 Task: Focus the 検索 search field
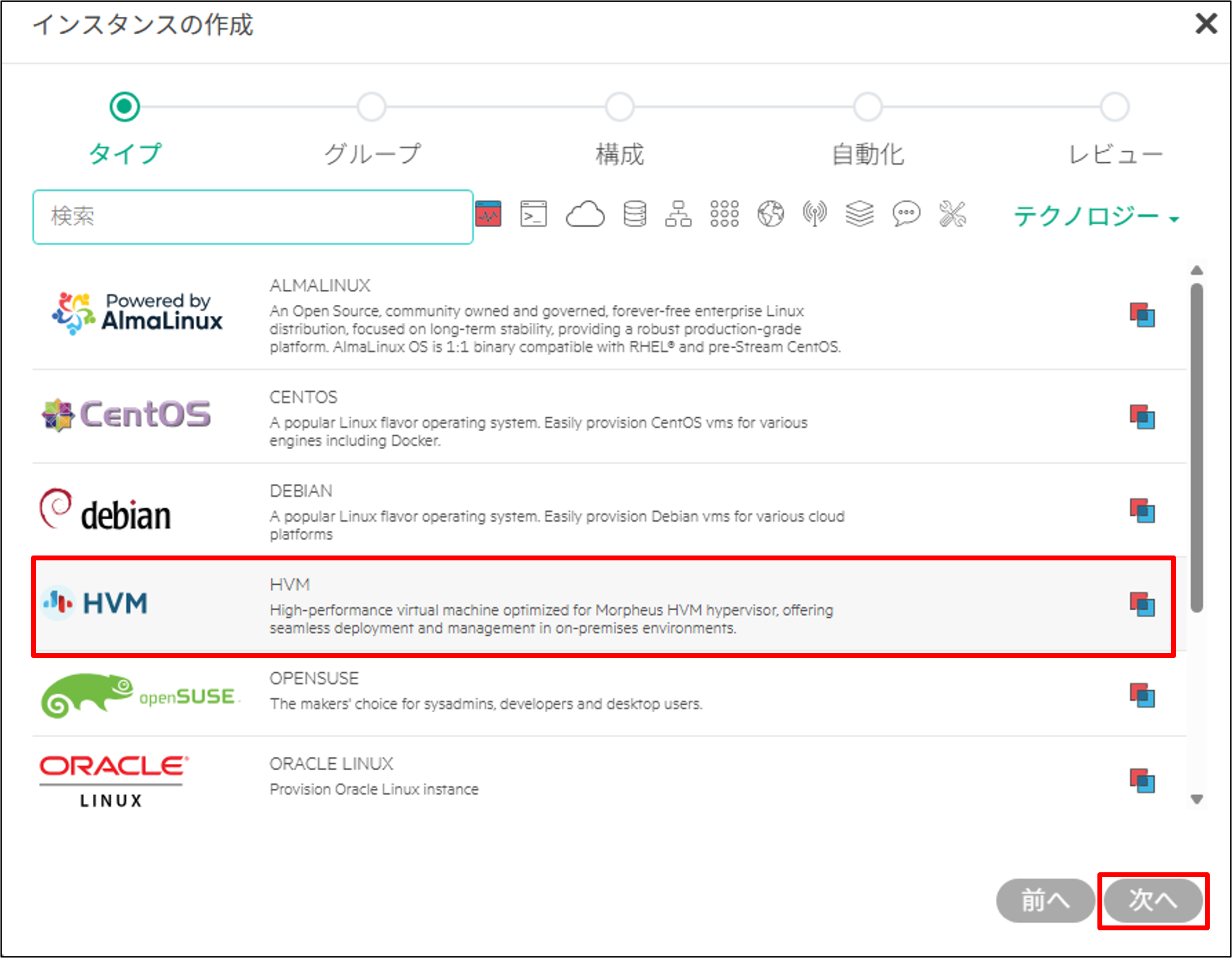click(253, 217)
